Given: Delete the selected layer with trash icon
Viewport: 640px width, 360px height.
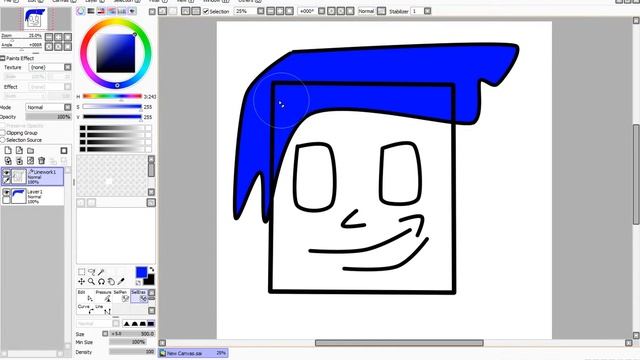Looking at the screenshot, I should [x=41, y=160].
